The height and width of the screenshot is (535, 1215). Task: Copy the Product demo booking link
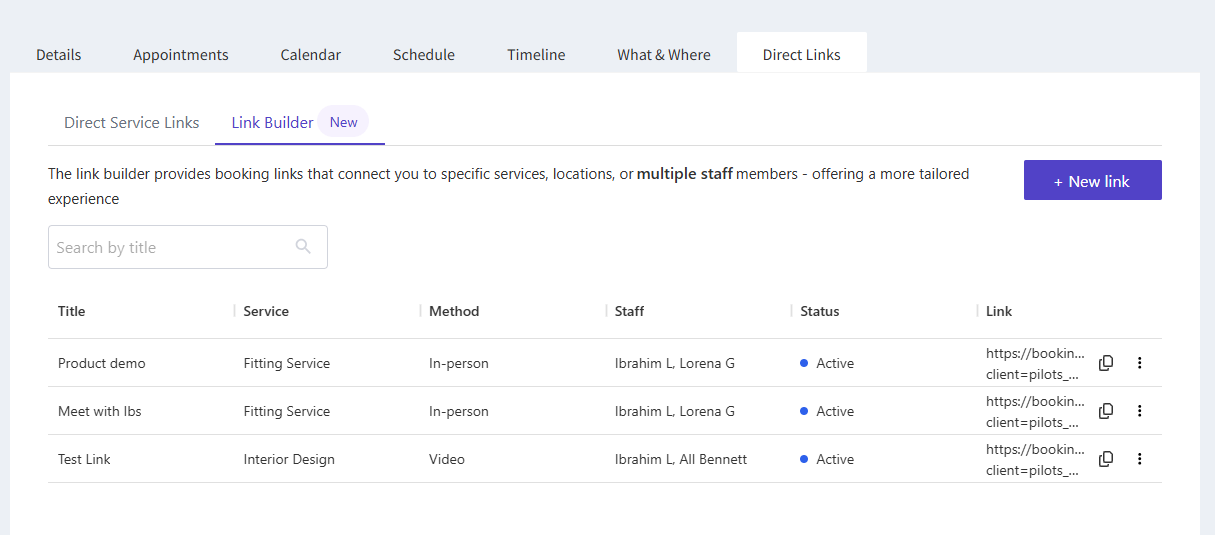pyautogui.click(x=1106, y=363)
